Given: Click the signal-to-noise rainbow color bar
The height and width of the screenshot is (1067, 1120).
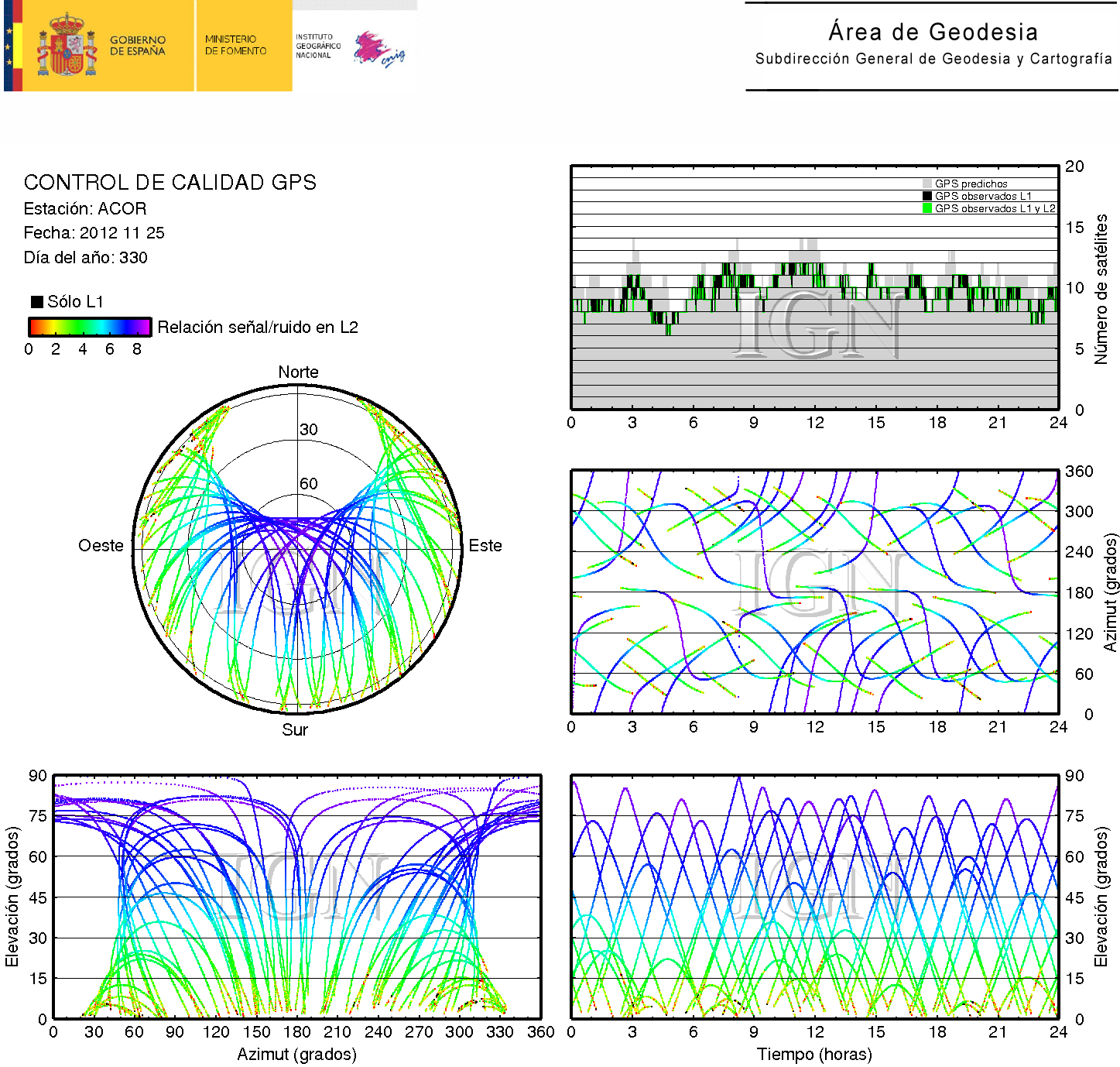Looking at the screenshot, I should (x=90, y=327).
